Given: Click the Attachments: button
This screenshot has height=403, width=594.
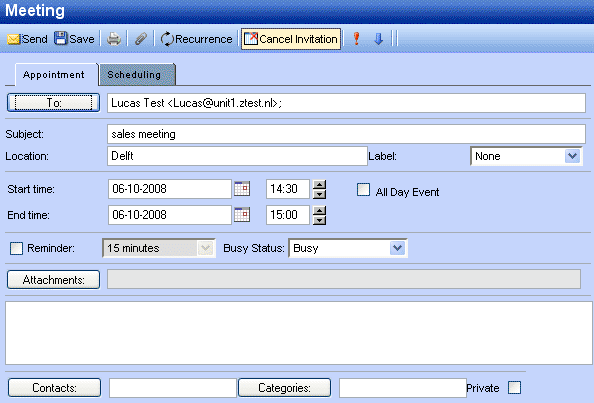Looking at the screenshot, I should (x=53, y=280).
